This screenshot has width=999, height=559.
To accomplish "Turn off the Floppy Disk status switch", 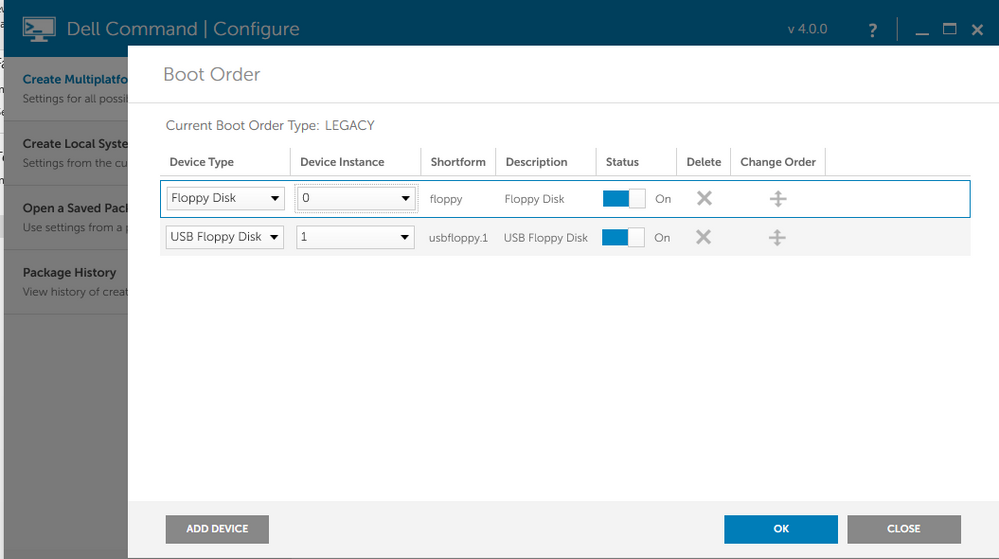I will [x=624, y=198].
